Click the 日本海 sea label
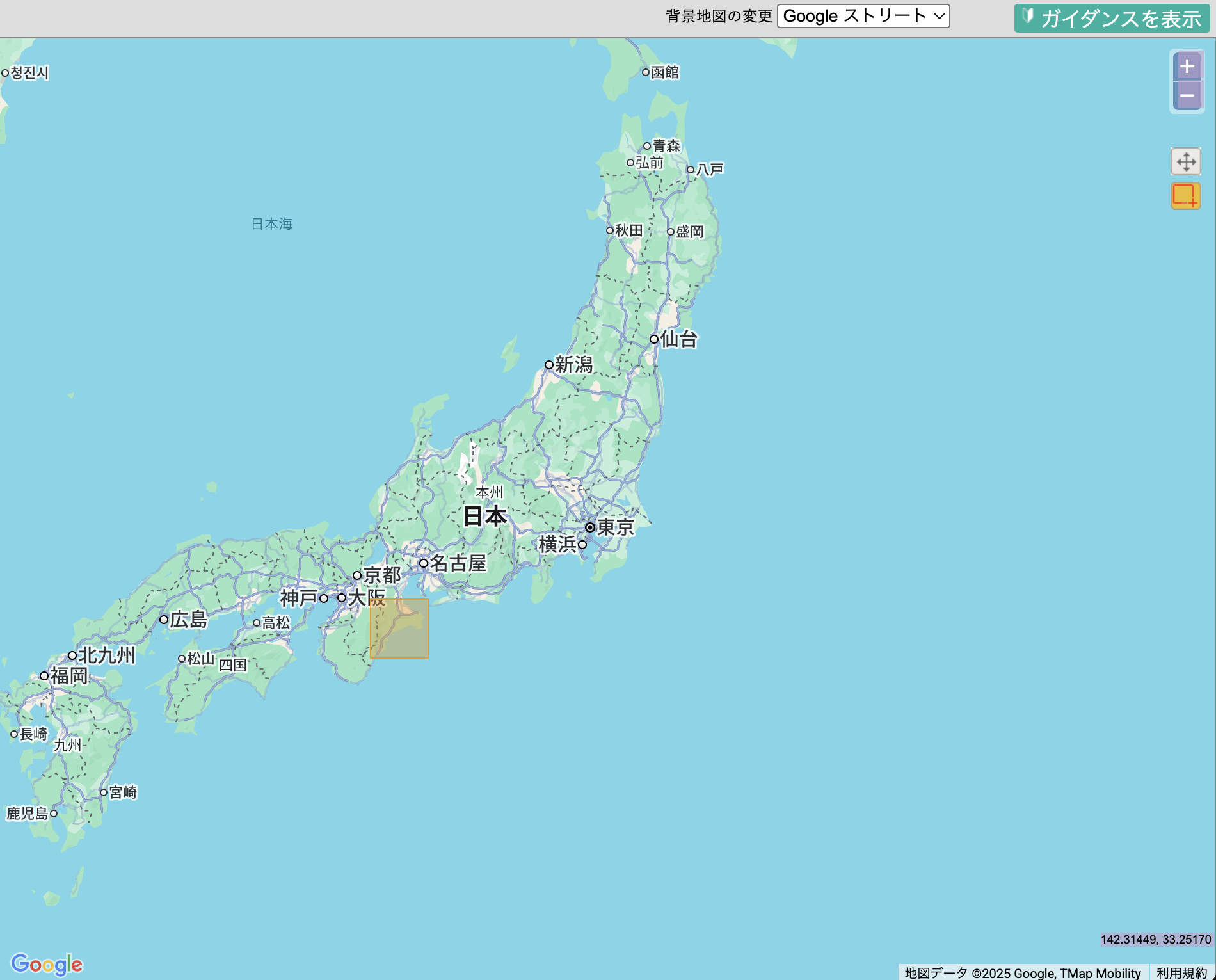This screenshot has width=1216, height=980. [x=271, y=223]
